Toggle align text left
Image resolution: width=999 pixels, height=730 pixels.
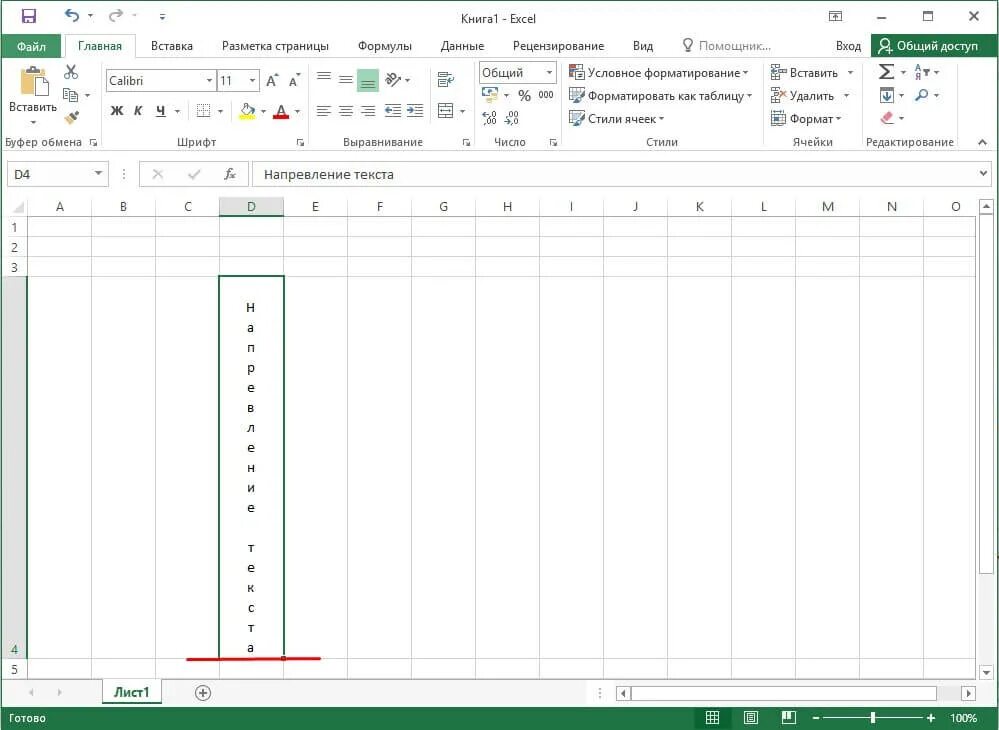[x=324, y=111]
